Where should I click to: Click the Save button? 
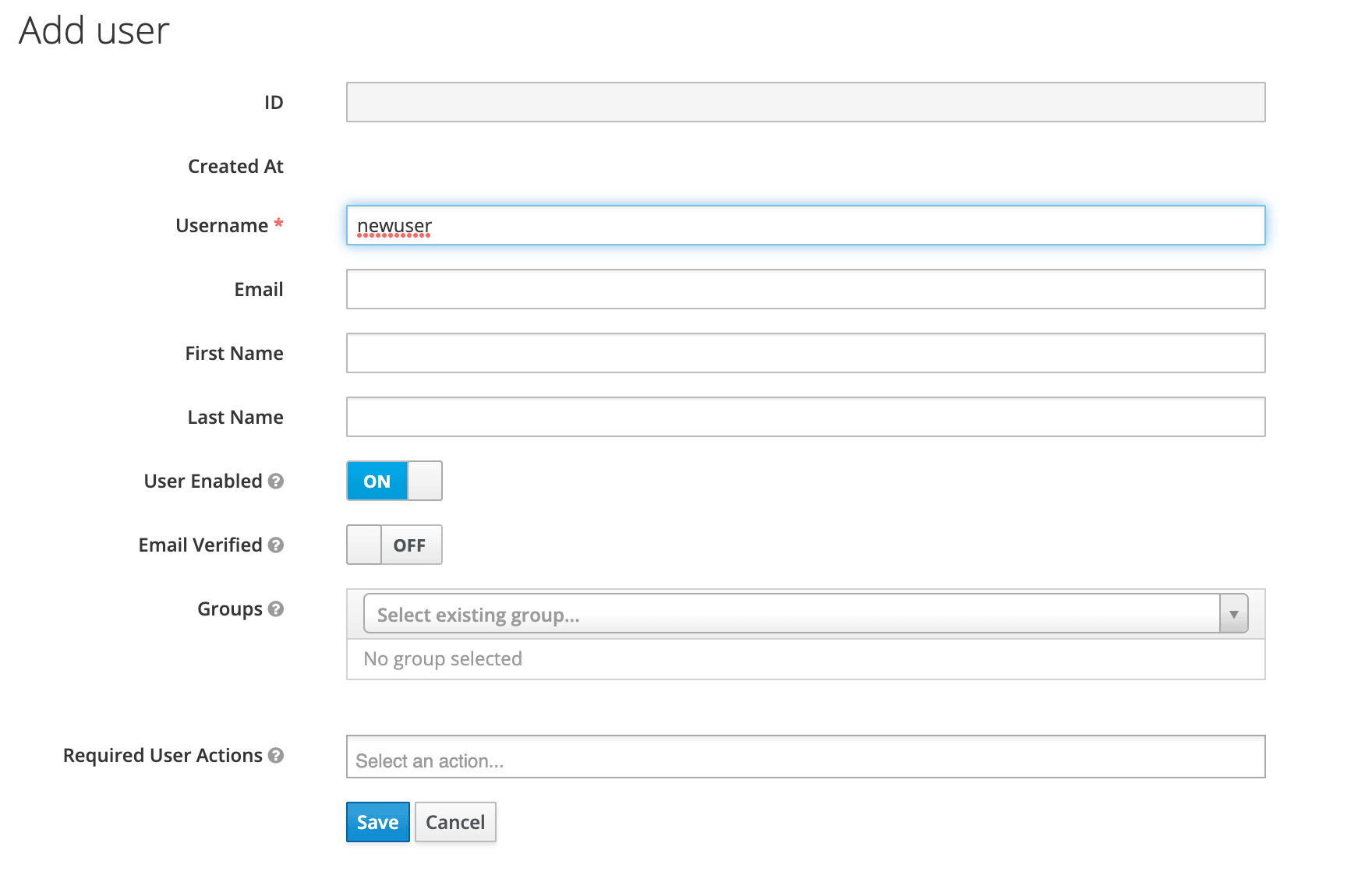point(377,822)
